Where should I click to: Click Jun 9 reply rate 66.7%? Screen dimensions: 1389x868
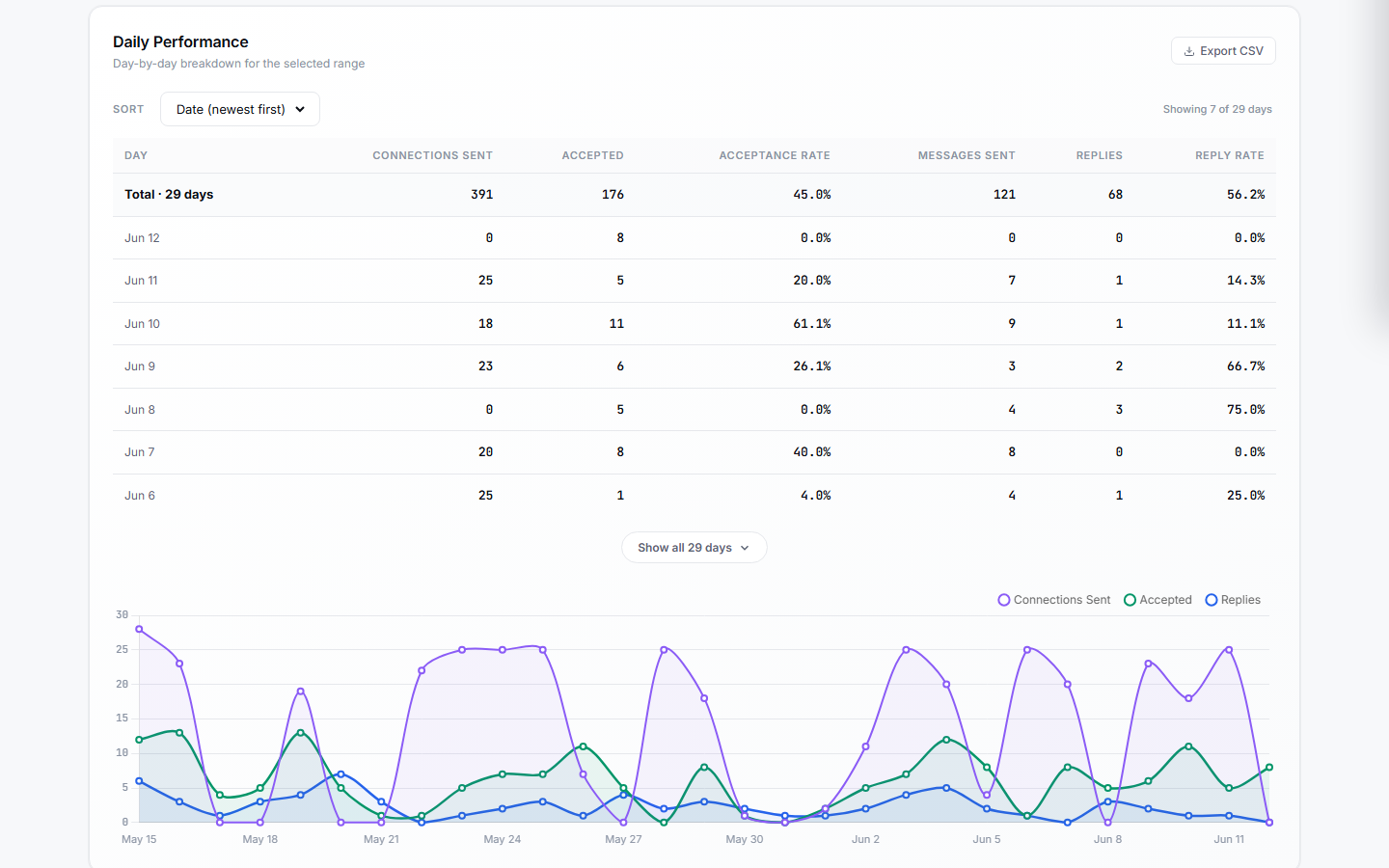point(1246,366)
